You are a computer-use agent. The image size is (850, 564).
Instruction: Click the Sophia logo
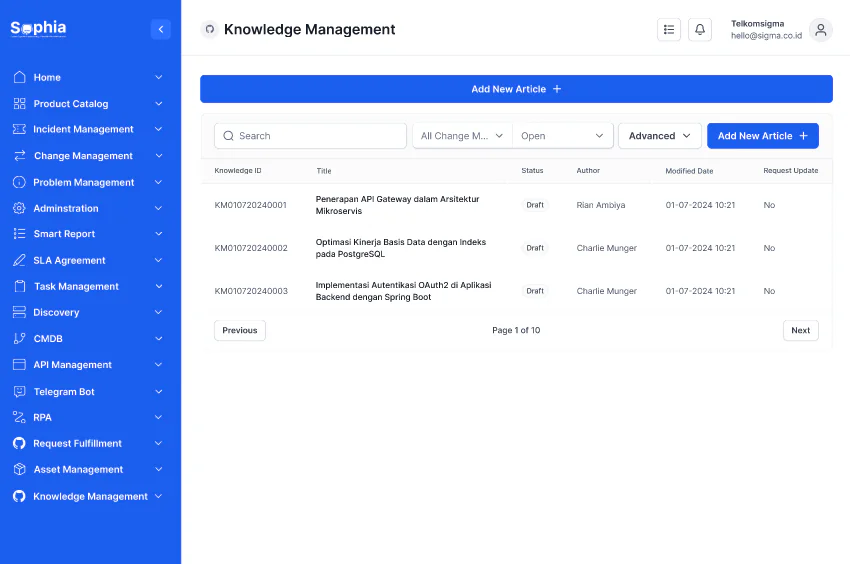[x=38, y=28]
